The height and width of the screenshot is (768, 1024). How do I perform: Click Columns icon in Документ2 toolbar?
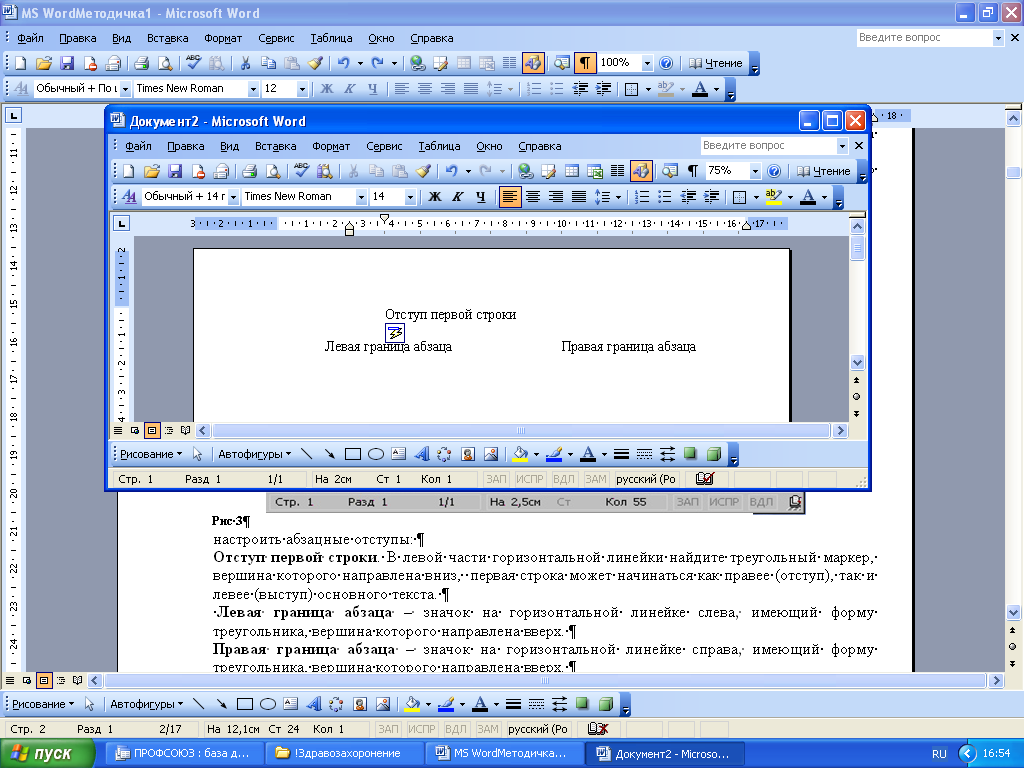[617, 171]
